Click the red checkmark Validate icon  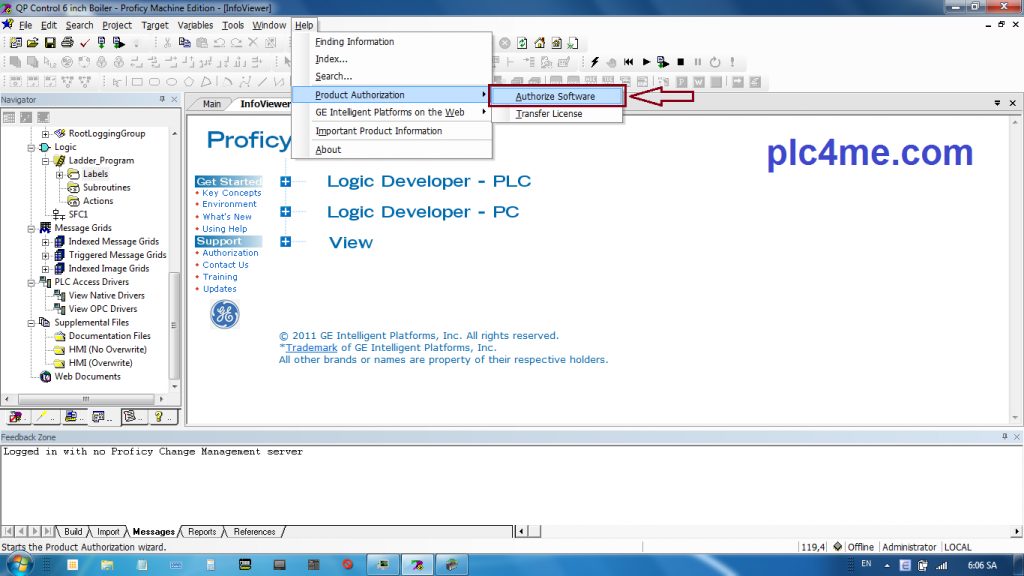point(85,43)
